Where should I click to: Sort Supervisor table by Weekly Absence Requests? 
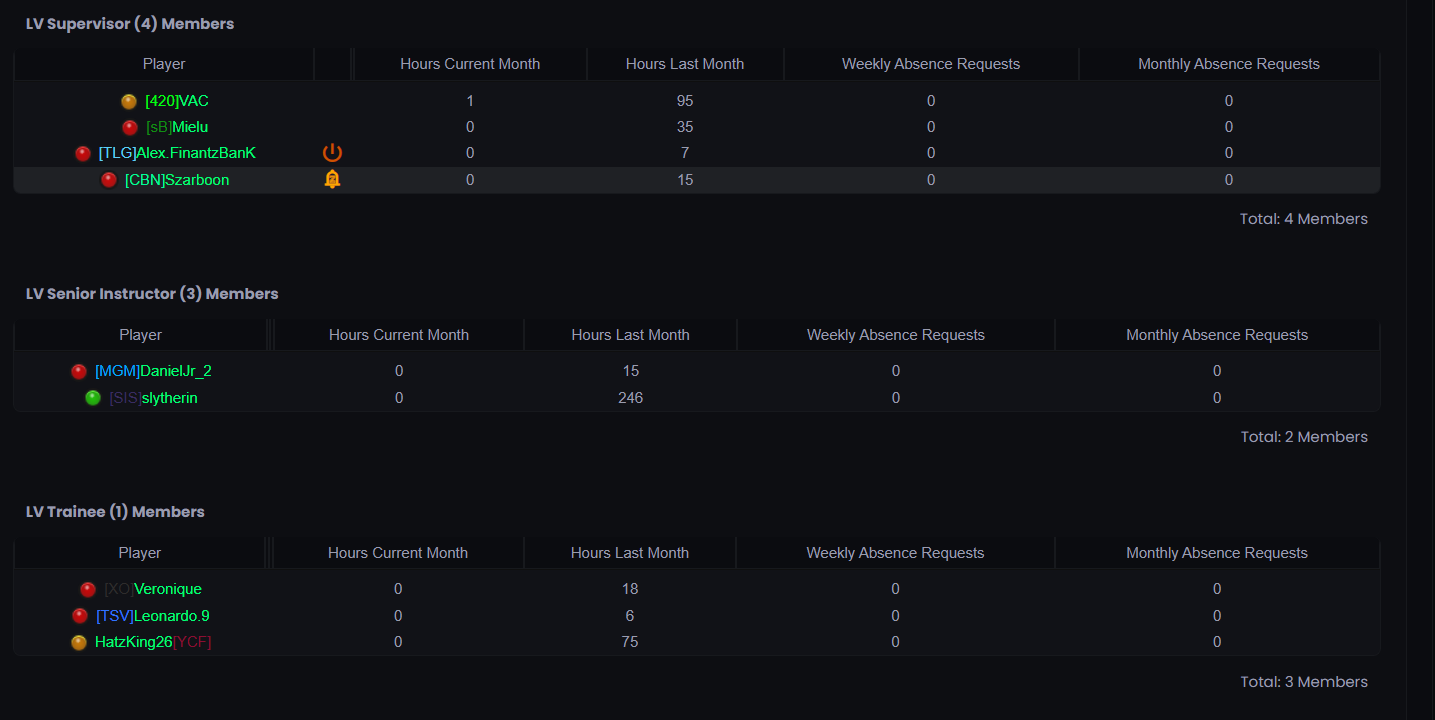(x=931, y=64)
